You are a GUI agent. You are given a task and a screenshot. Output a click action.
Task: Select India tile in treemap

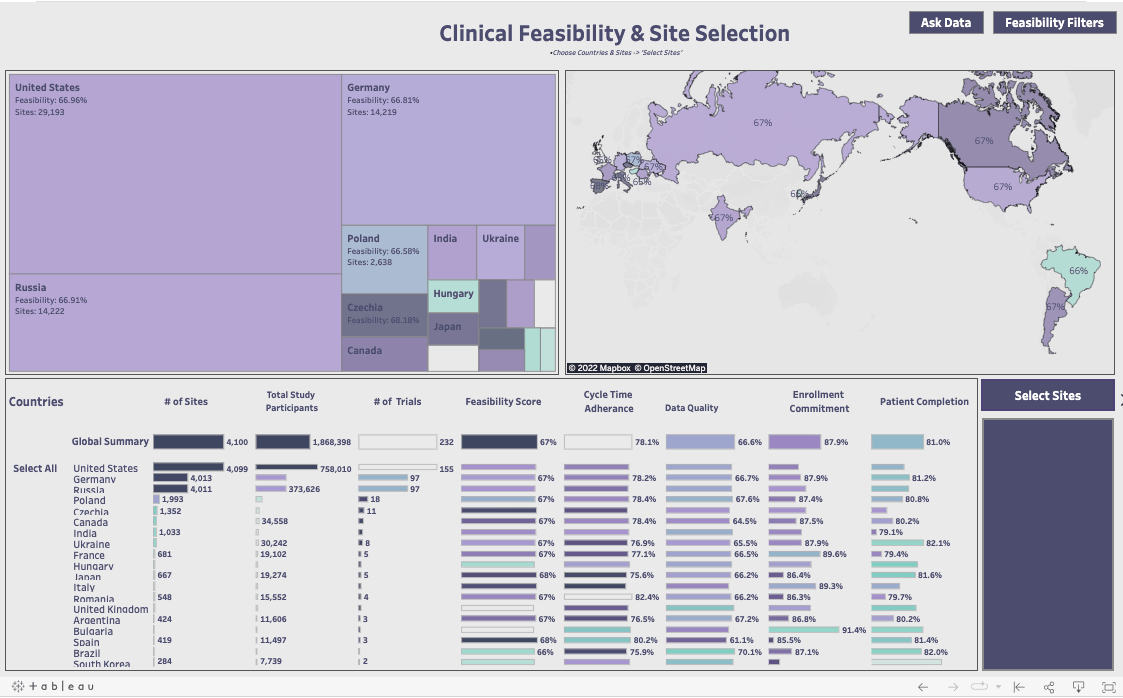click(452, 252)
